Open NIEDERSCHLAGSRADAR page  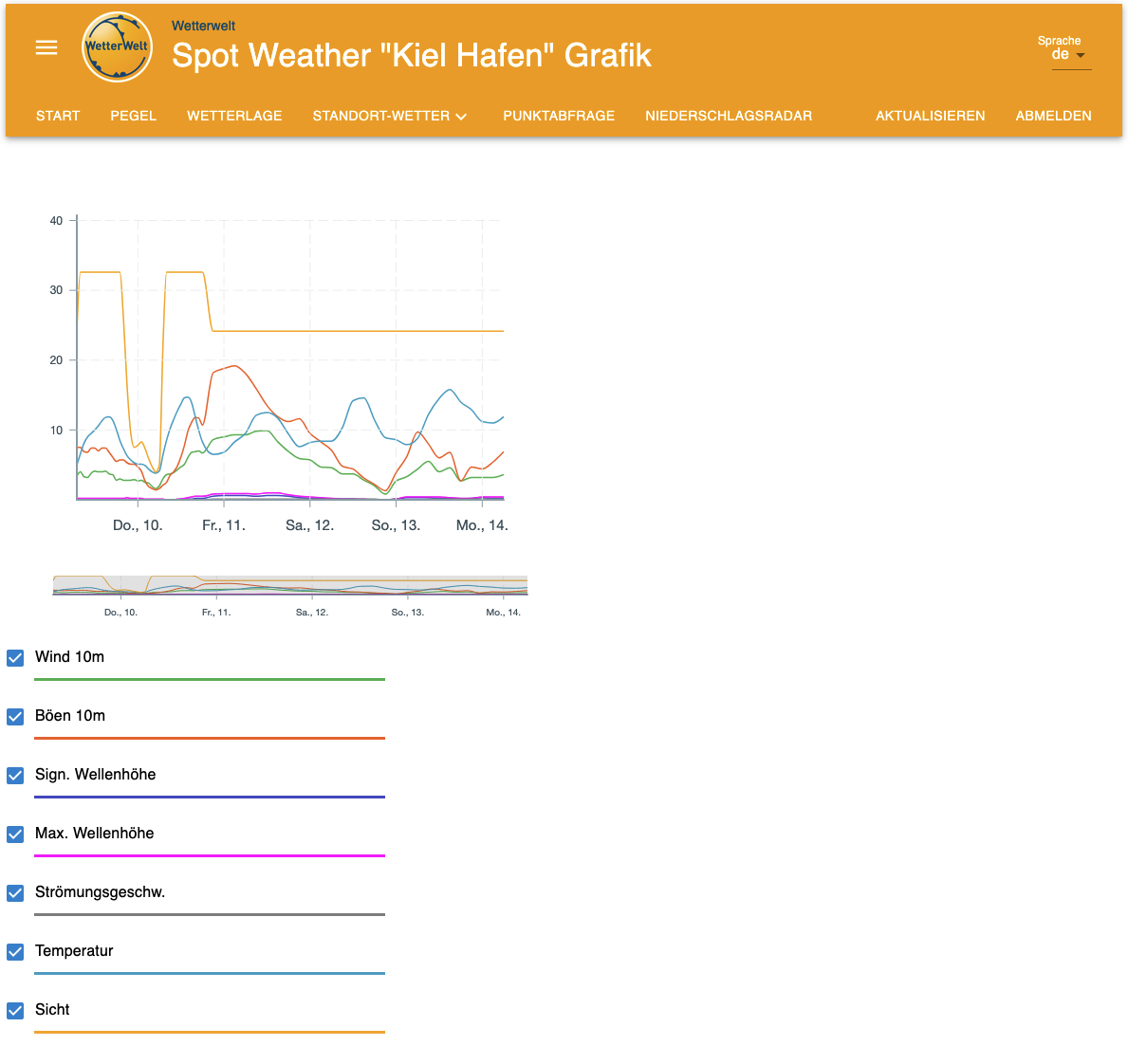(x=729, y=116)
